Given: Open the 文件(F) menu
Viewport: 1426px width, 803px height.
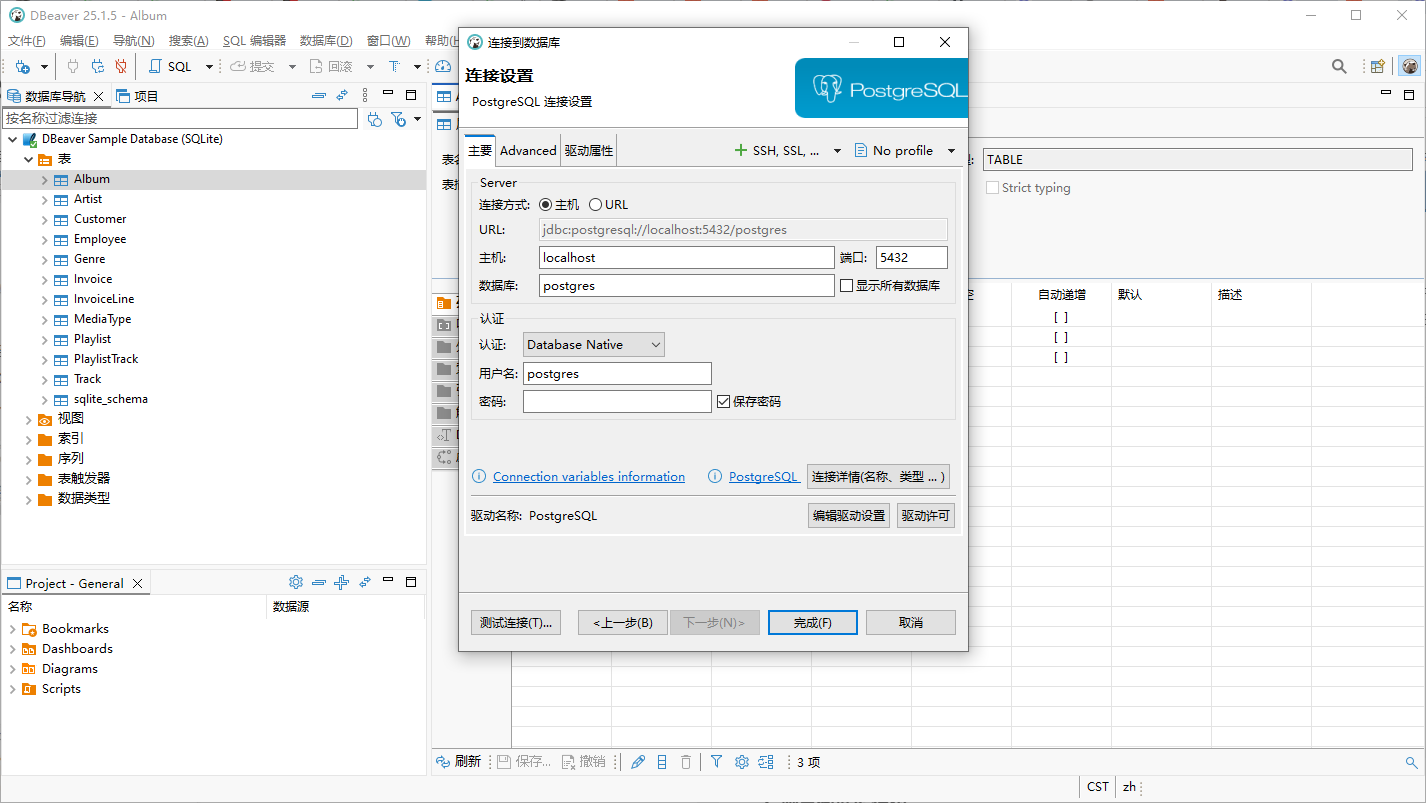Looking at the screenshot, I should (x=27, y=41).
